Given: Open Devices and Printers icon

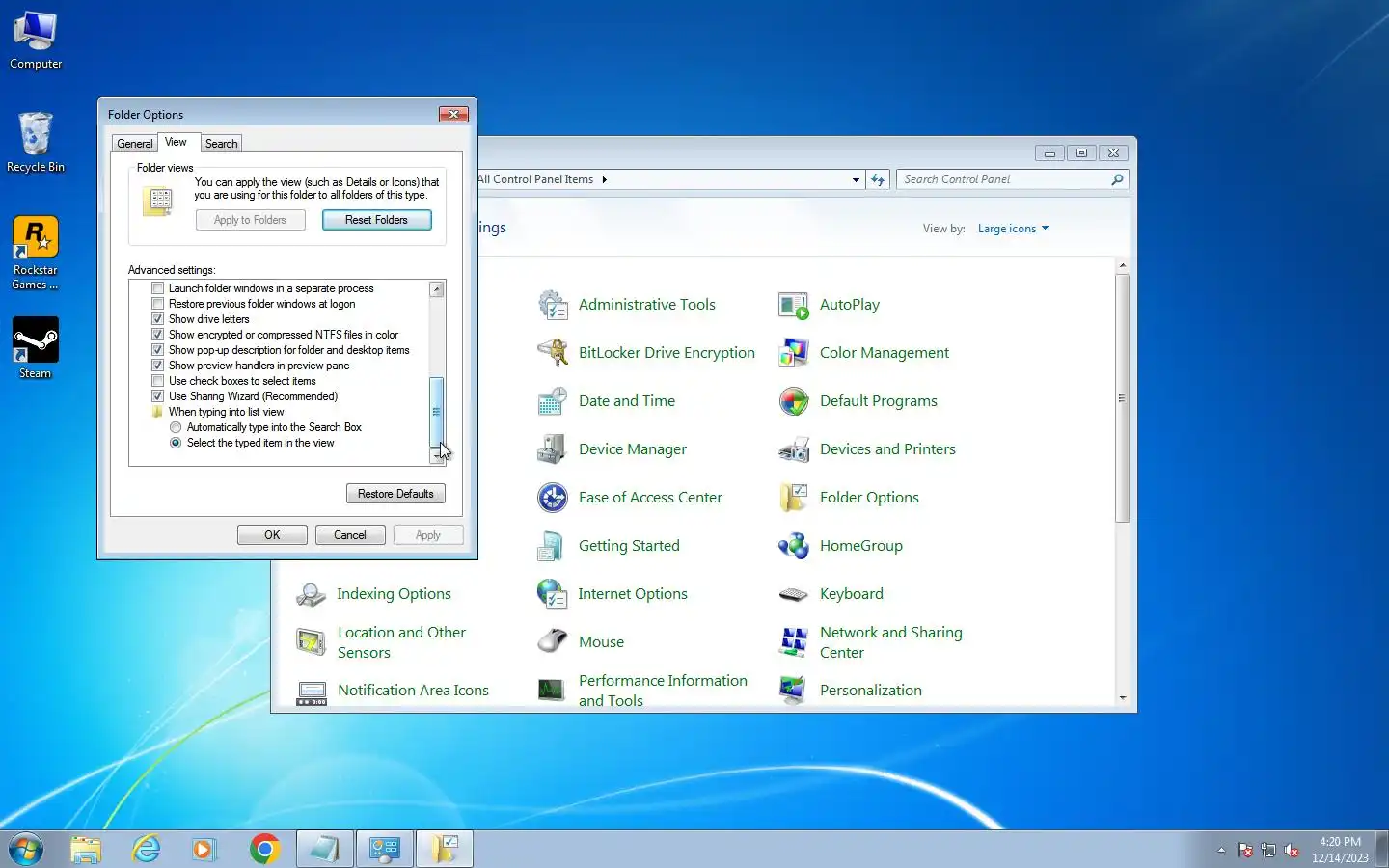Looking at the screenshot, I should 794,449.
